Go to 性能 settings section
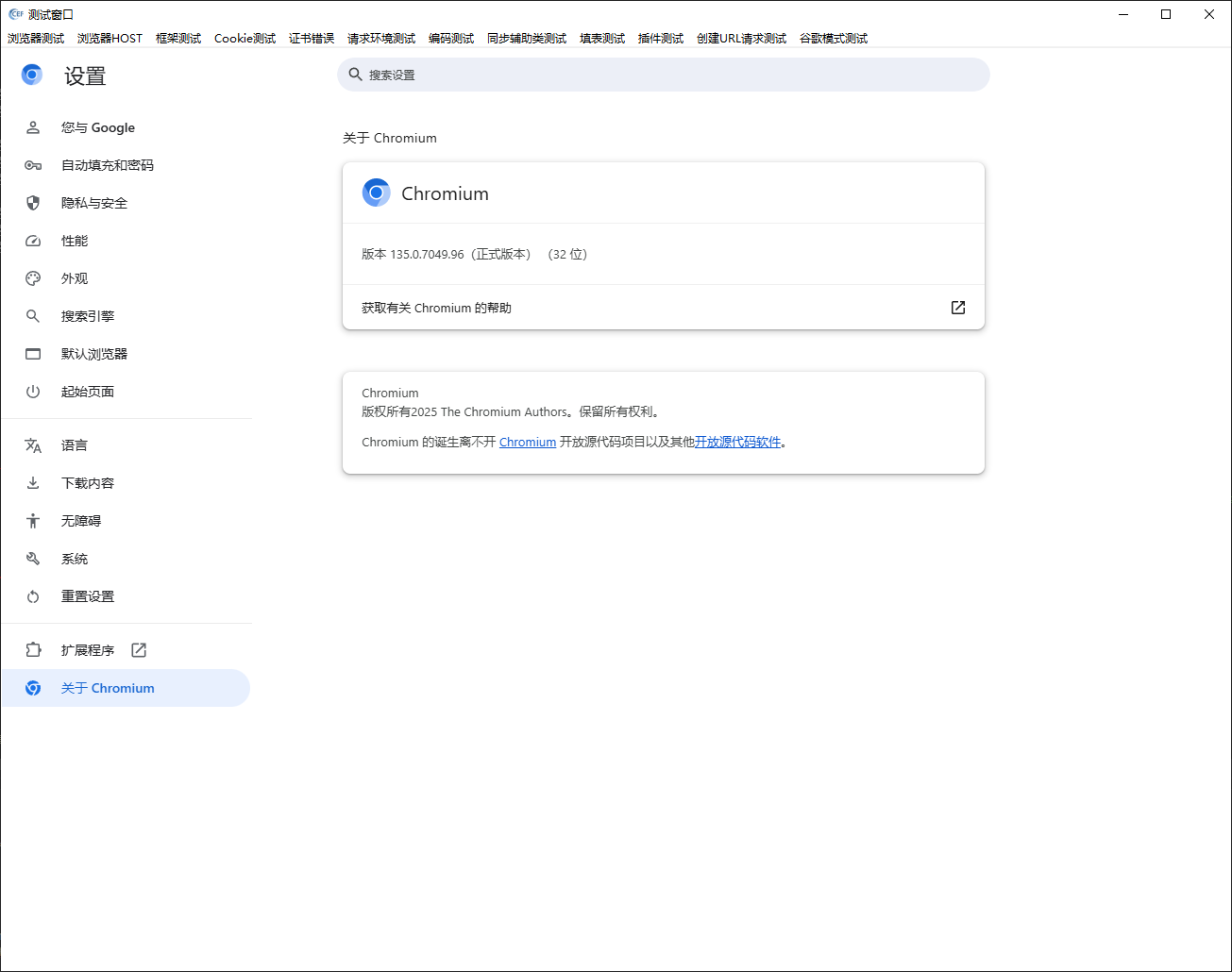1232x972 pixels. 125,241
